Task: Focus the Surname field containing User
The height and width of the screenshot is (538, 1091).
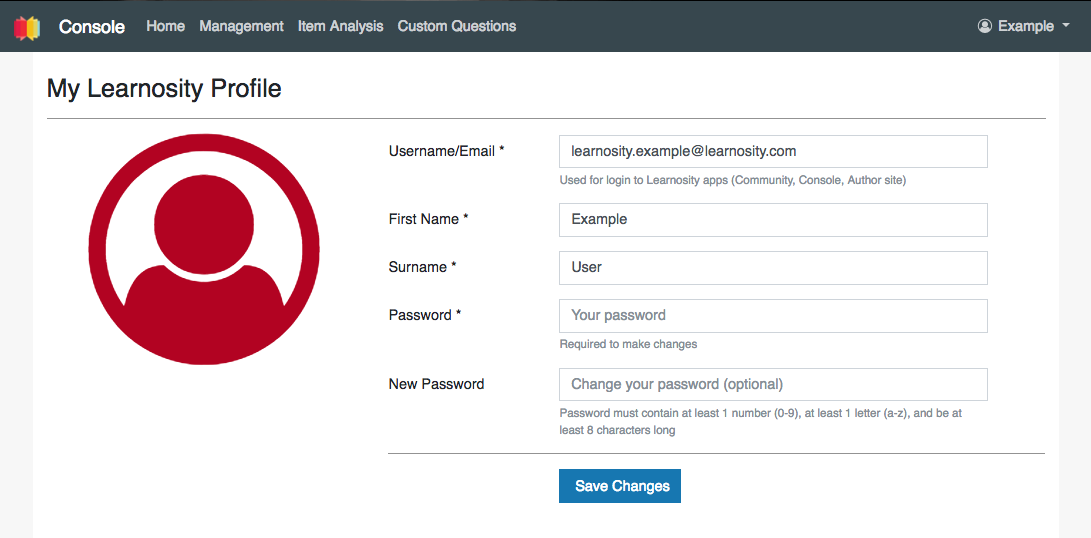Action: [773, 267]
